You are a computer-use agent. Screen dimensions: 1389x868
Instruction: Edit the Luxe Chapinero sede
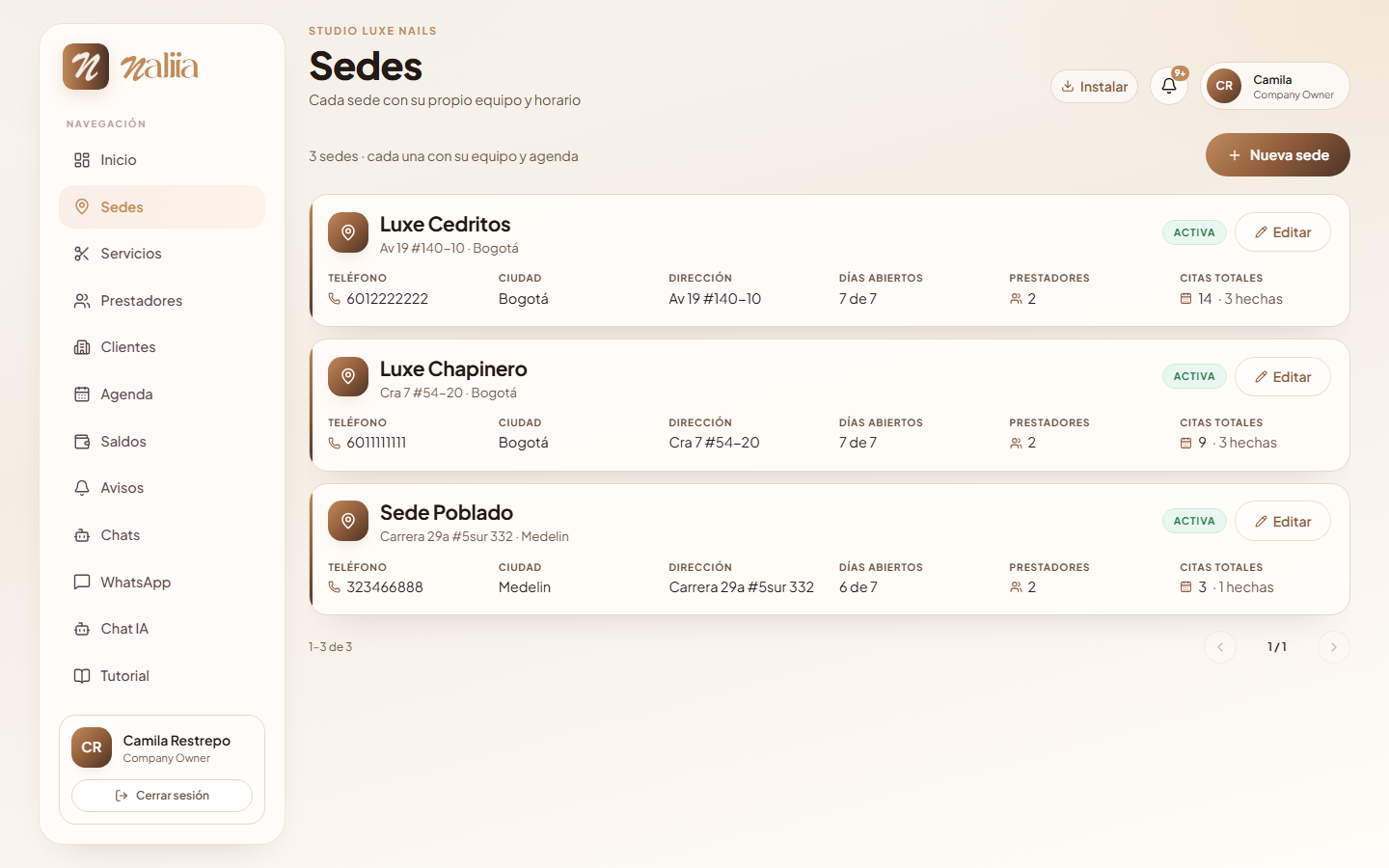[x=1282, y=377]
